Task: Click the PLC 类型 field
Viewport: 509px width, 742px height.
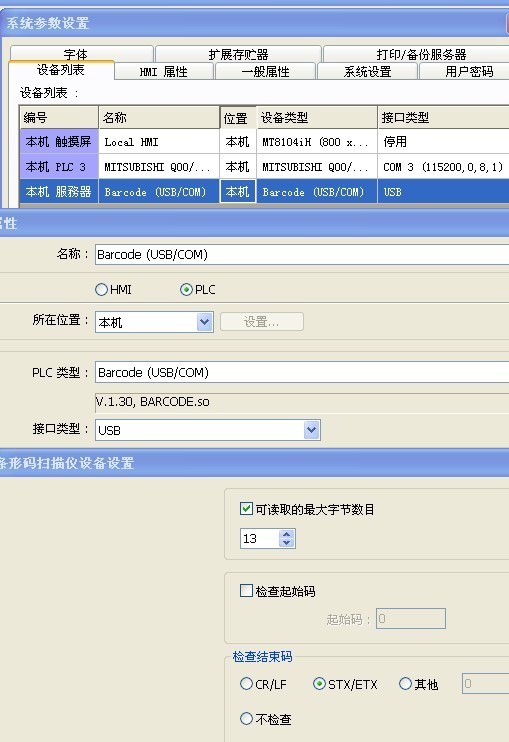Action: click(x=302, y=372)
